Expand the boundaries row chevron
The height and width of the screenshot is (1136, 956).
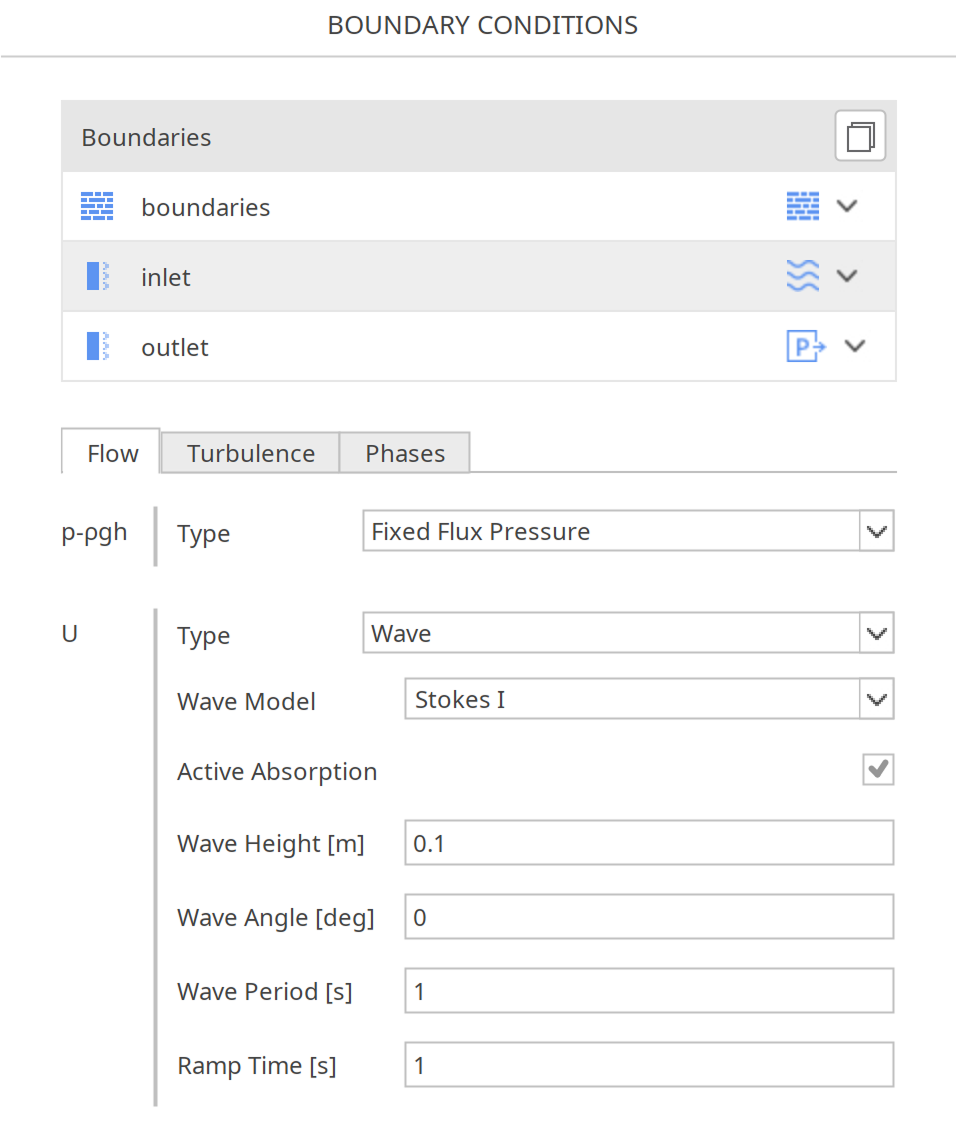point(847,206)
